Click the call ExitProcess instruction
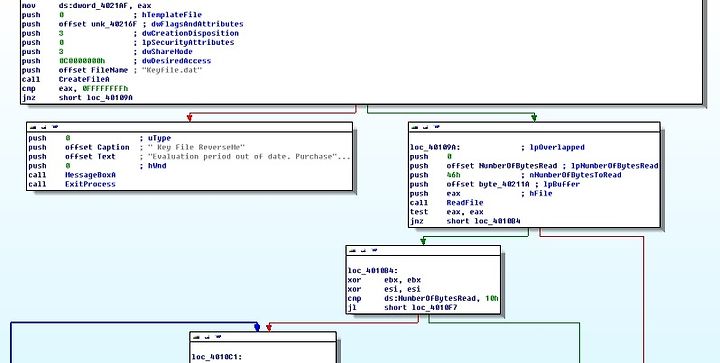Viewport: 720px width, 363px height. pos(72,184)
